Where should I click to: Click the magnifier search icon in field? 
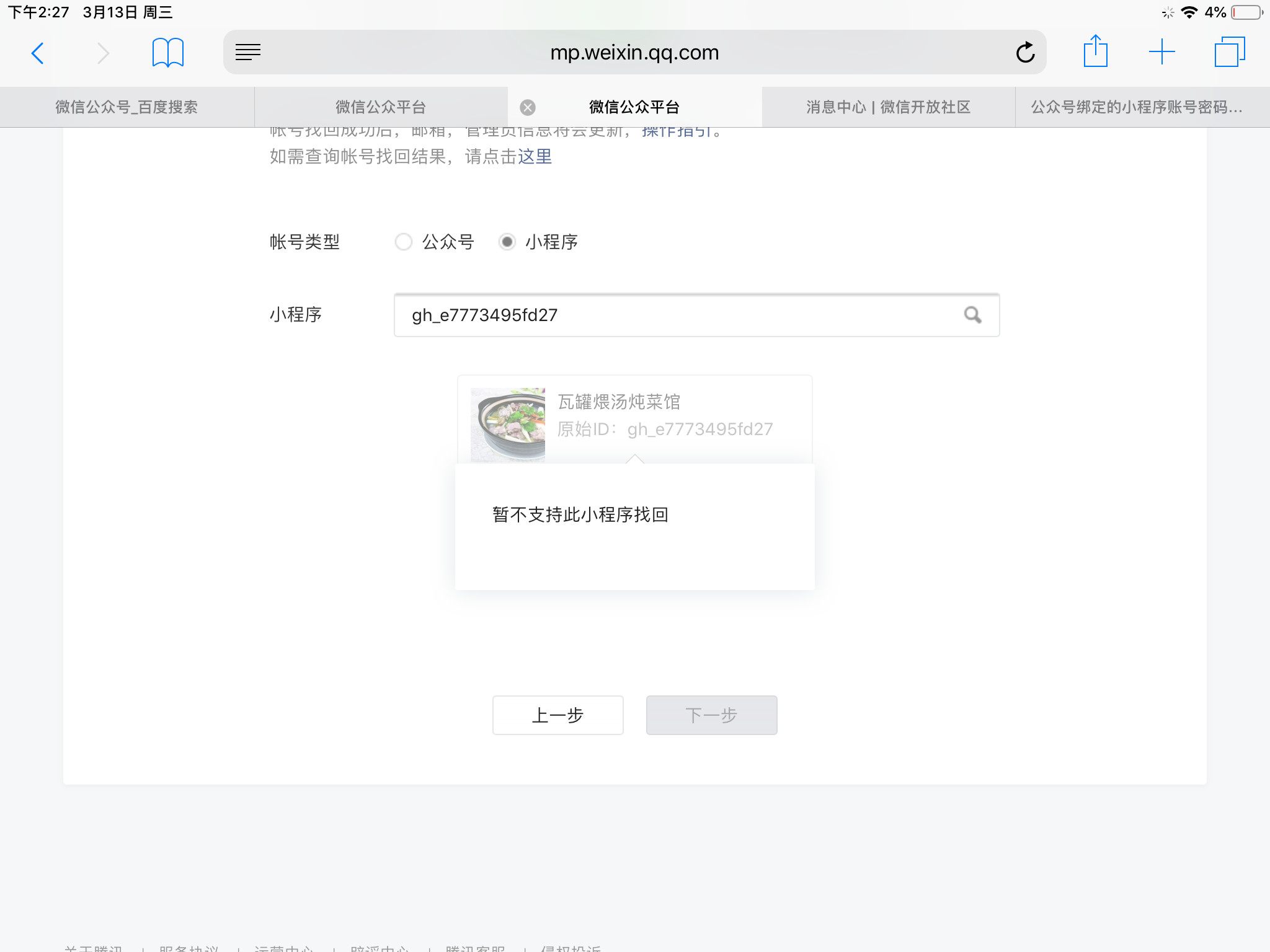pyautogui.click(x=972, y=315)
